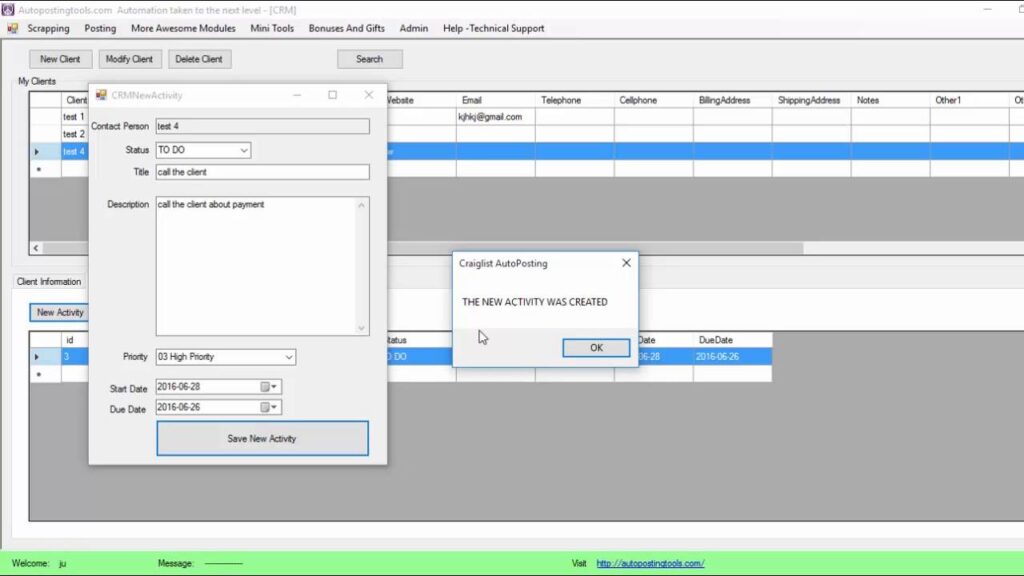
Task: Select the Client Information tab
Action: (49, 281)
